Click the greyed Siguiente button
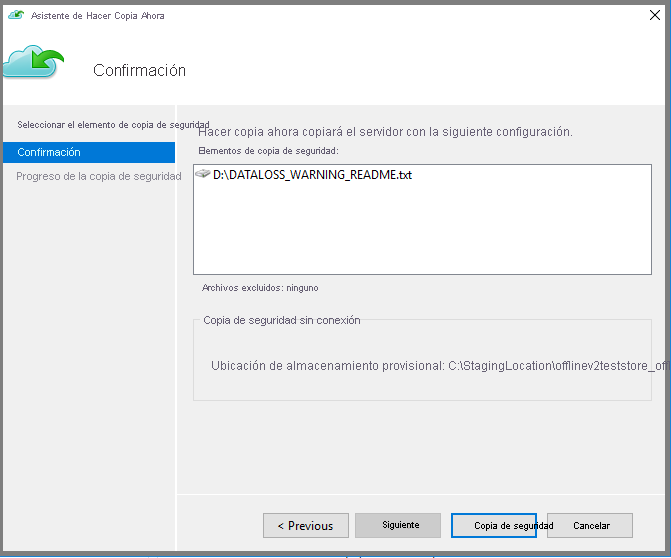 pos(398,525)
